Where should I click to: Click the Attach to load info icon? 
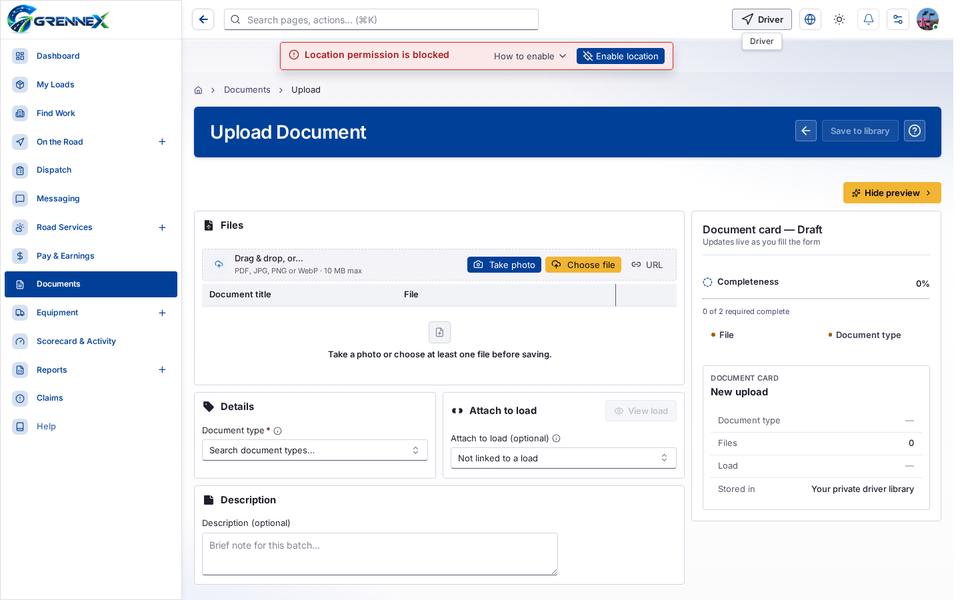pos(557,438)
